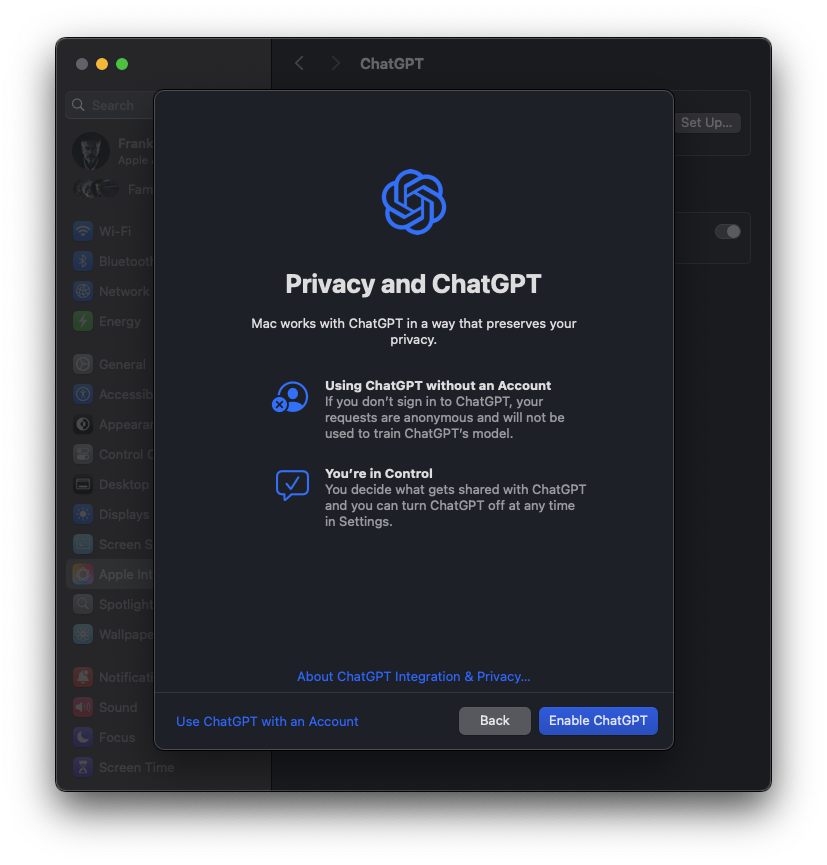Select the Network globe icon
The width and height of the screenshot is (827, 865).
pos(83,291)
